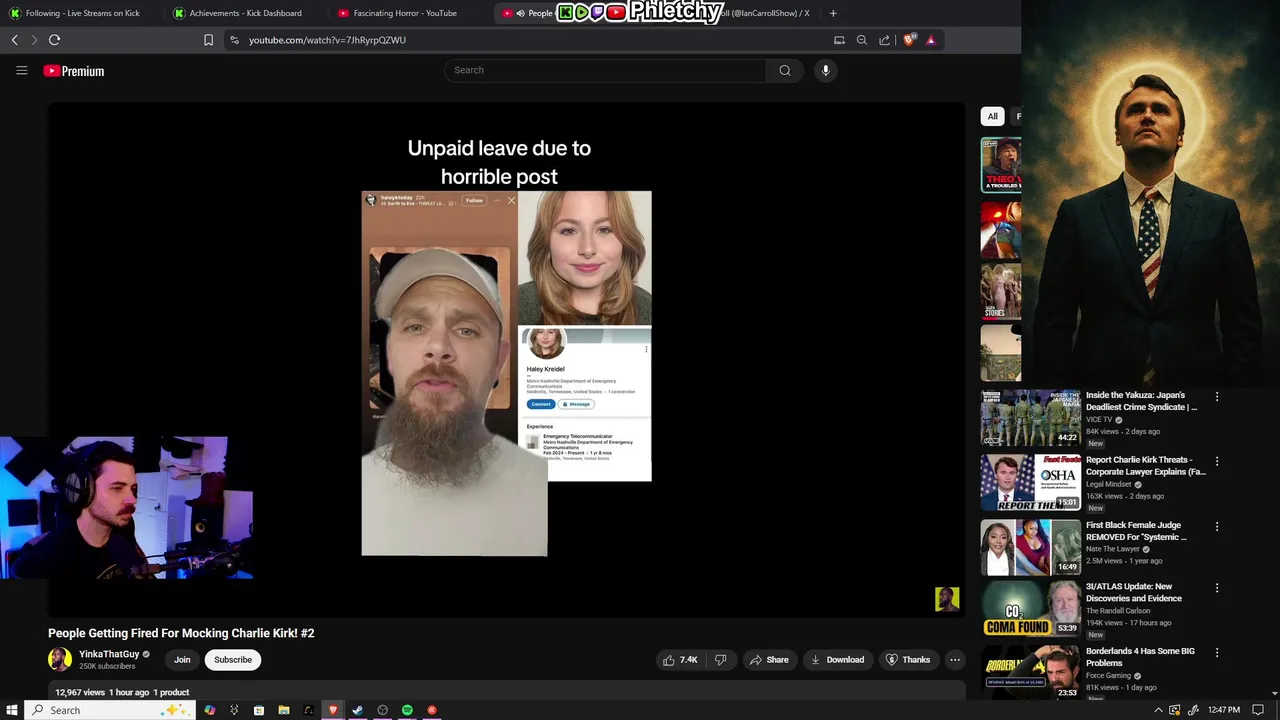Click the YouTube Premium logo
The image size is (1280, 720).
tap(74, 71)
